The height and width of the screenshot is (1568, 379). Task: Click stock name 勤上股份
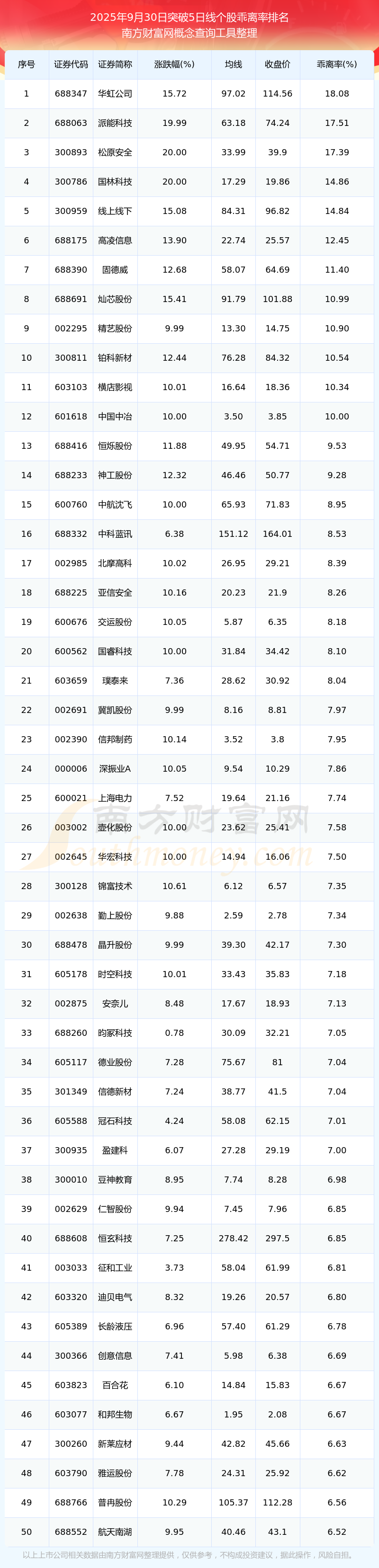tap(115, 916)
